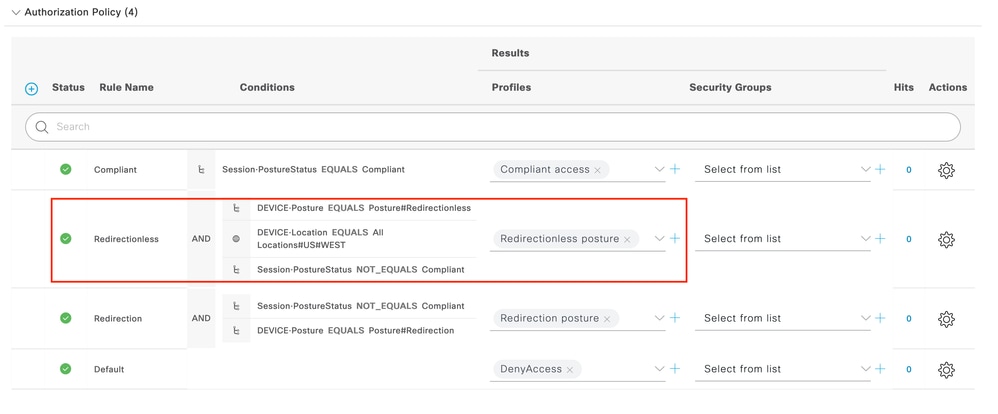Open Security Groups dropdown for Default rule
This screenshot has height=414, width=998.
[865, 369]
